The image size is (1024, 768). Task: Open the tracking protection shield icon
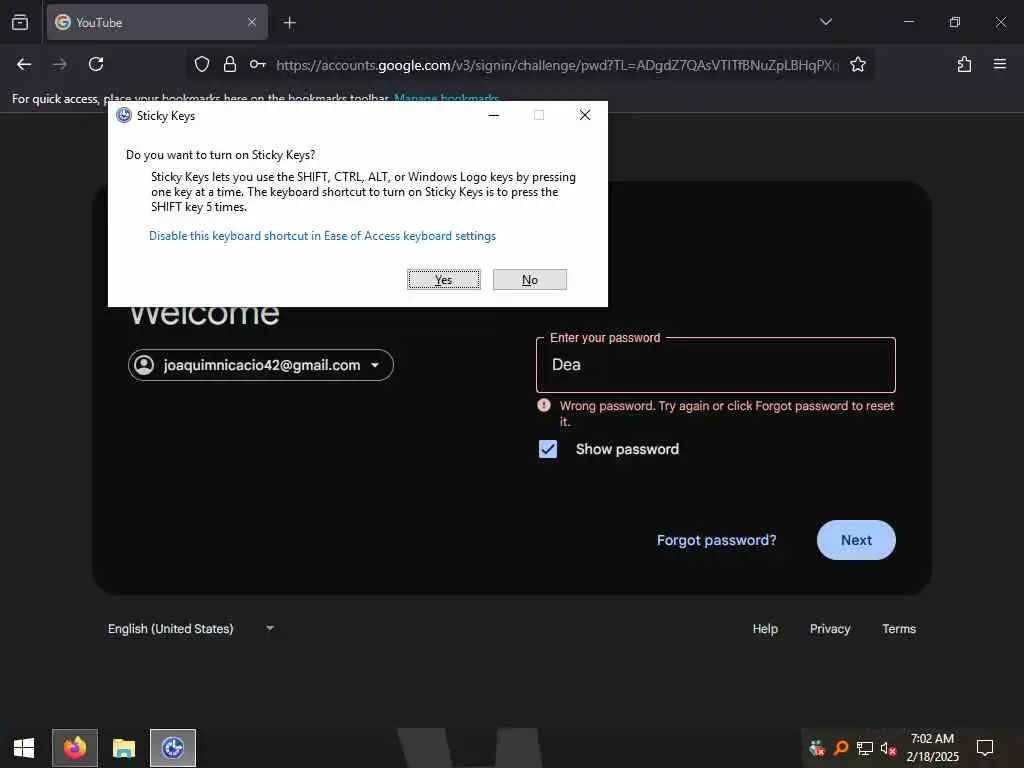point(202,64)
